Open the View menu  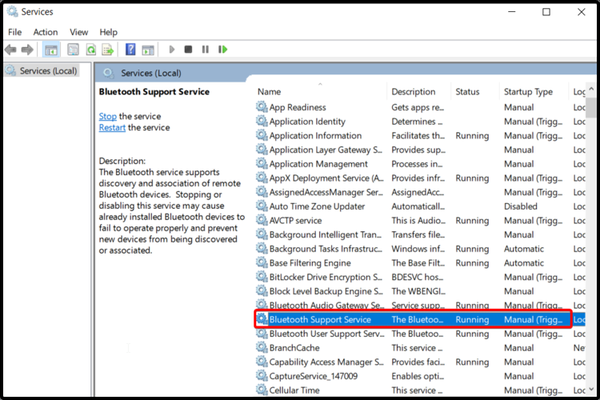pos(79,32)
